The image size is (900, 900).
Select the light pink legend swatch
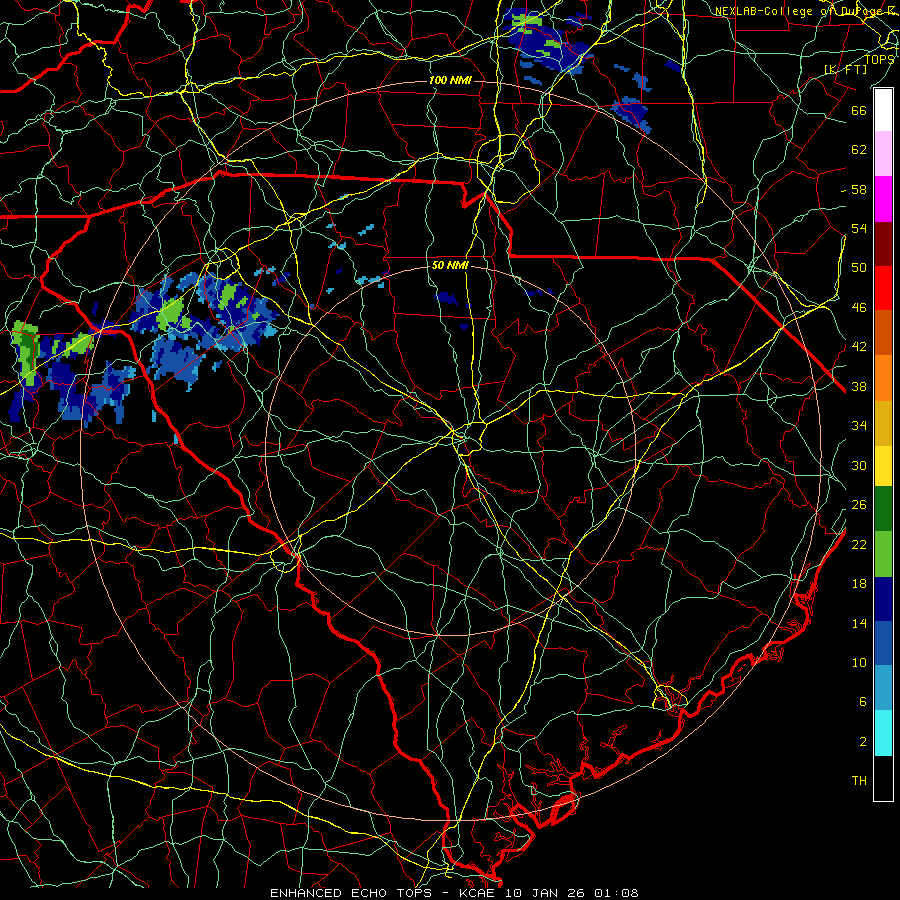click(x=883, y=154)
